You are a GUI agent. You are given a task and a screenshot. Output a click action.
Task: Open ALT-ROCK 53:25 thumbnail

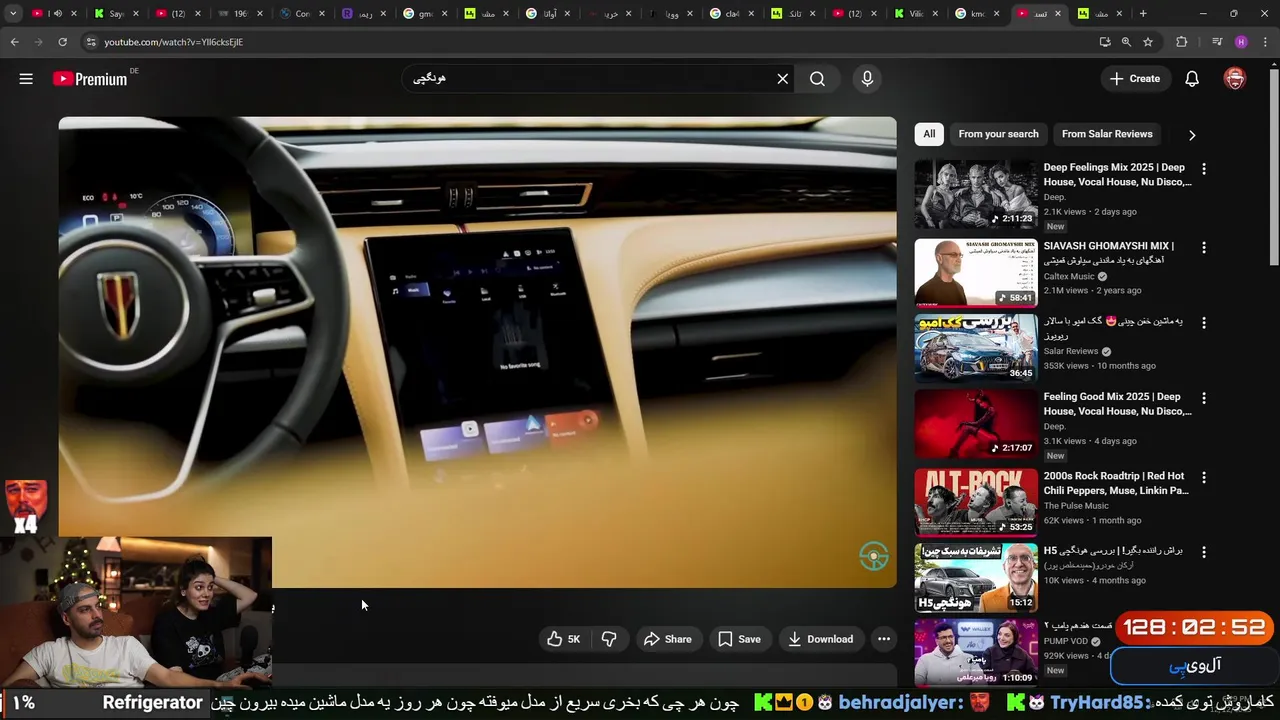(x=976, y=502)
